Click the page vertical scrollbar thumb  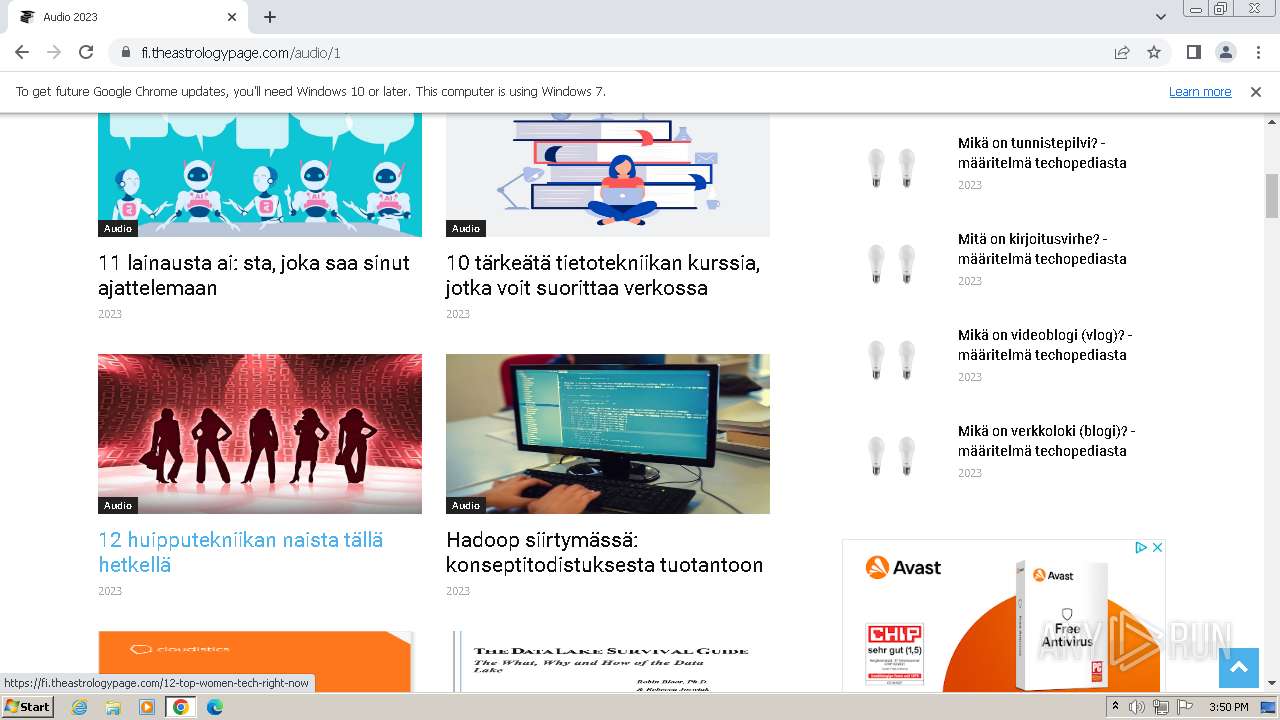pos(1272,195)
